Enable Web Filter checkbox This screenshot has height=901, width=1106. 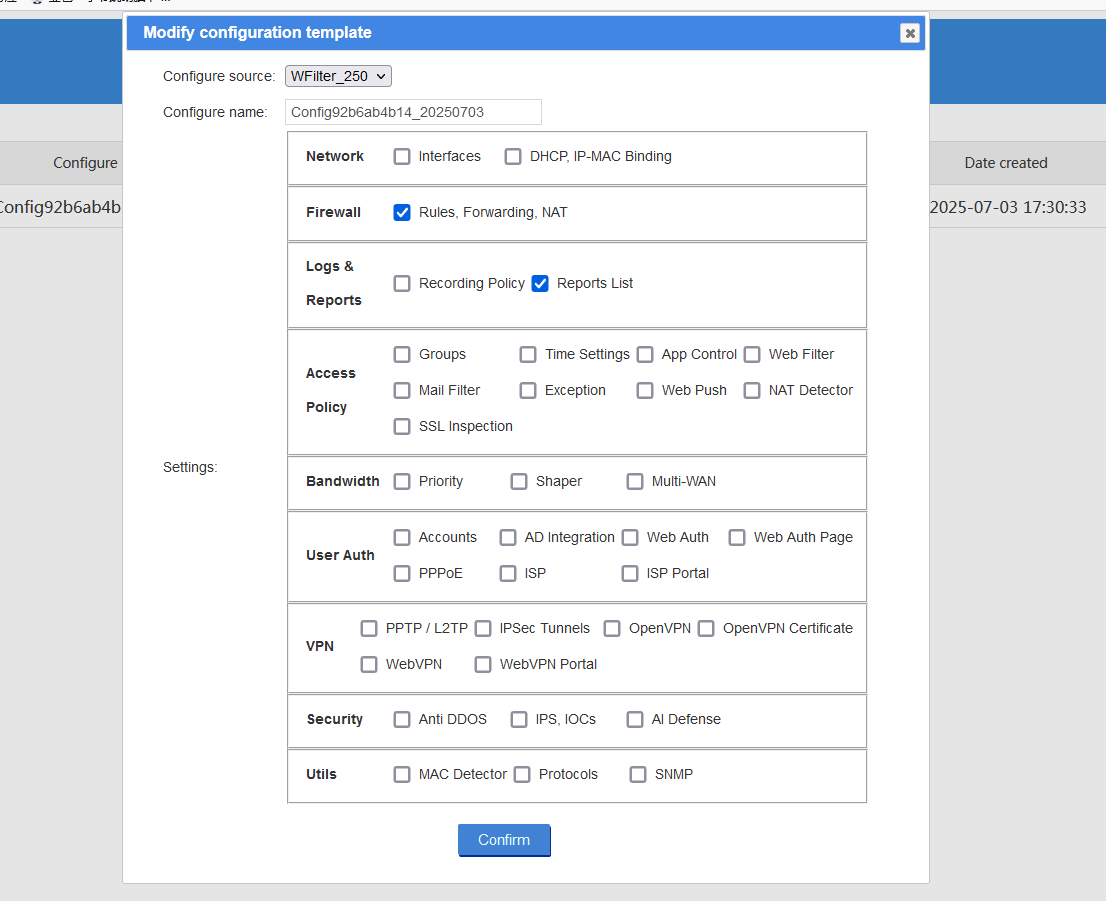pyautogui.click(x=753, y=354)
